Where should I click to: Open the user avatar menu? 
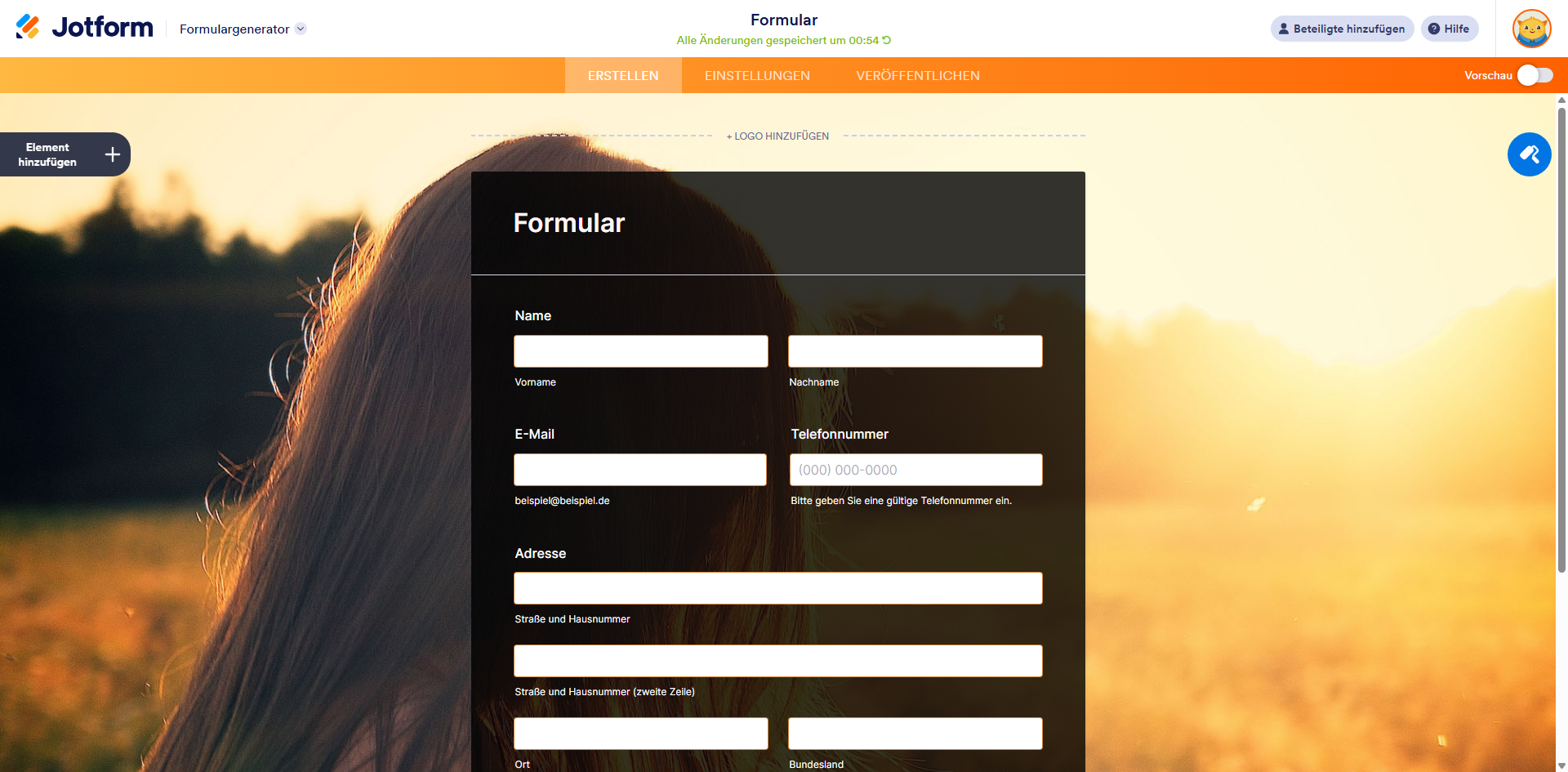pos(1531,29)
